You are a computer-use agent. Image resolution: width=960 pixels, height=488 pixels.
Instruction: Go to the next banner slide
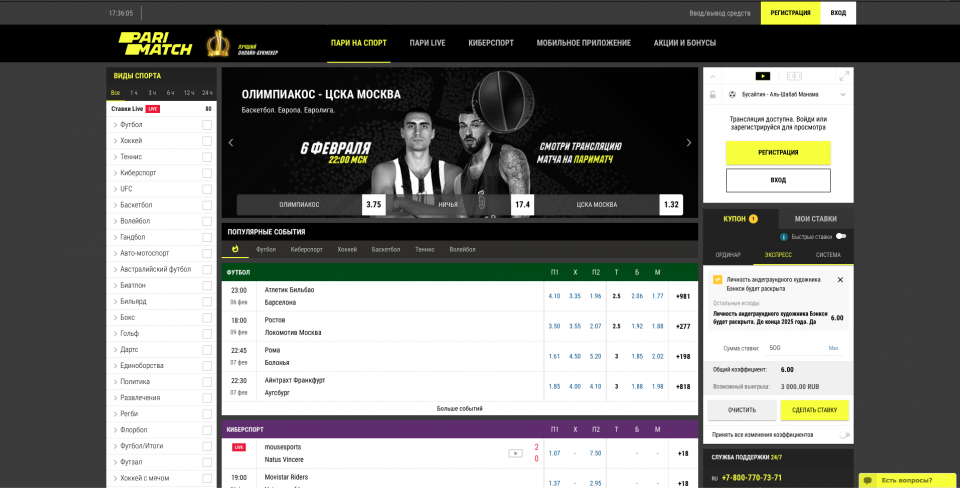pyautogui.click(x=688, y=143)
